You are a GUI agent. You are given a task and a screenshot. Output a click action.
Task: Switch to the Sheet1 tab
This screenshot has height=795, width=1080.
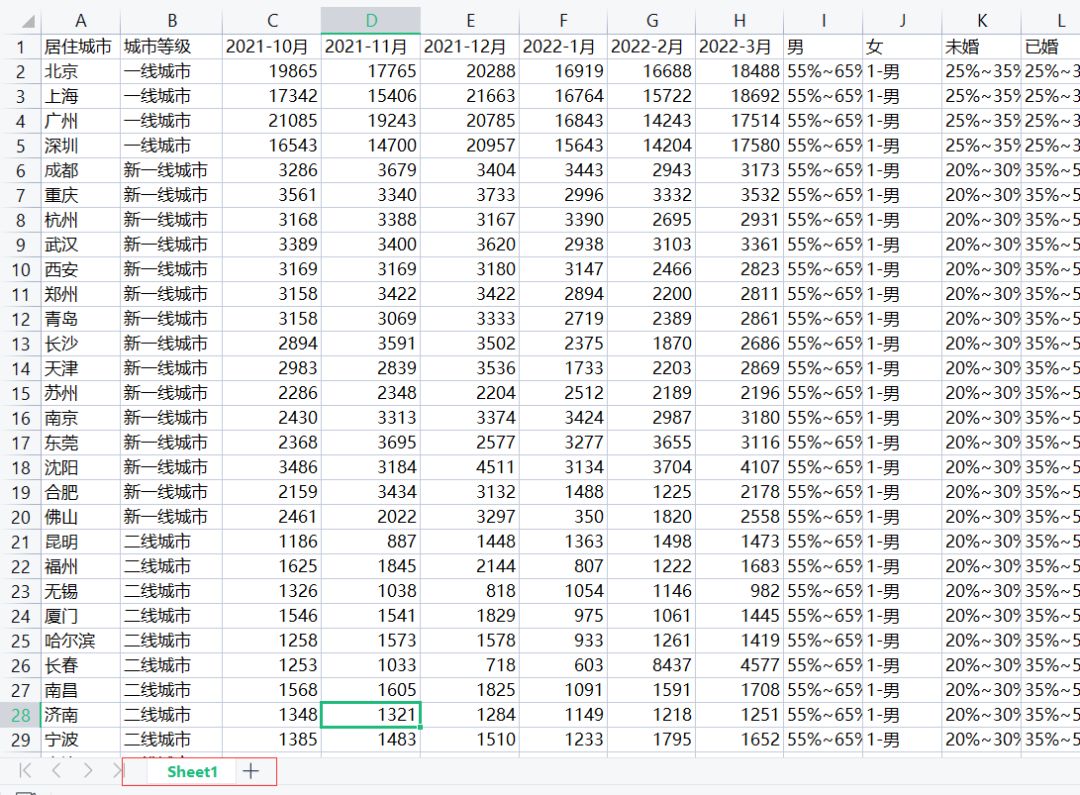coord(192,772)
